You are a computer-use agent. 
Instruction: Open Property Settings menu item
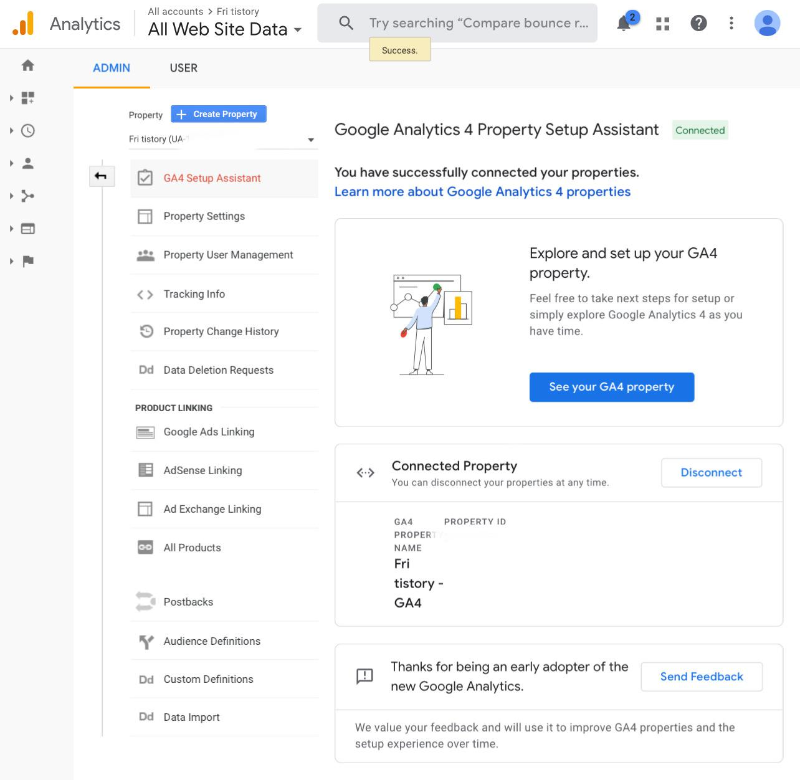[x=224, y=216]
